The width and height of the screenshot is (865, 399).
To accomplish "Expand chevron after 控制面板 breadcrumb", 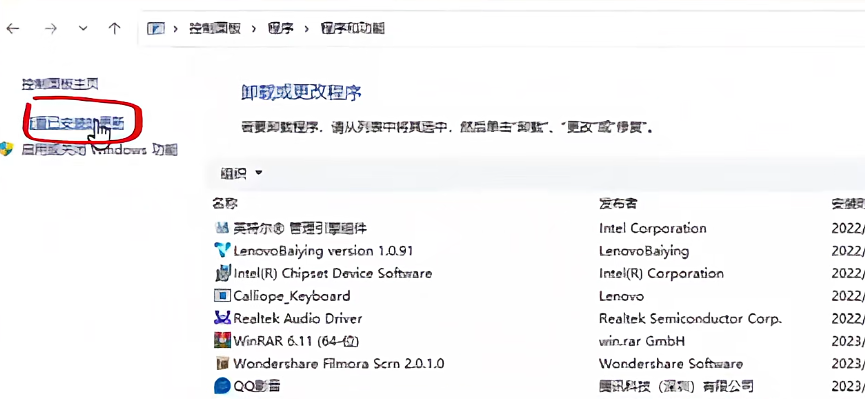I will [x=254, y=29].
